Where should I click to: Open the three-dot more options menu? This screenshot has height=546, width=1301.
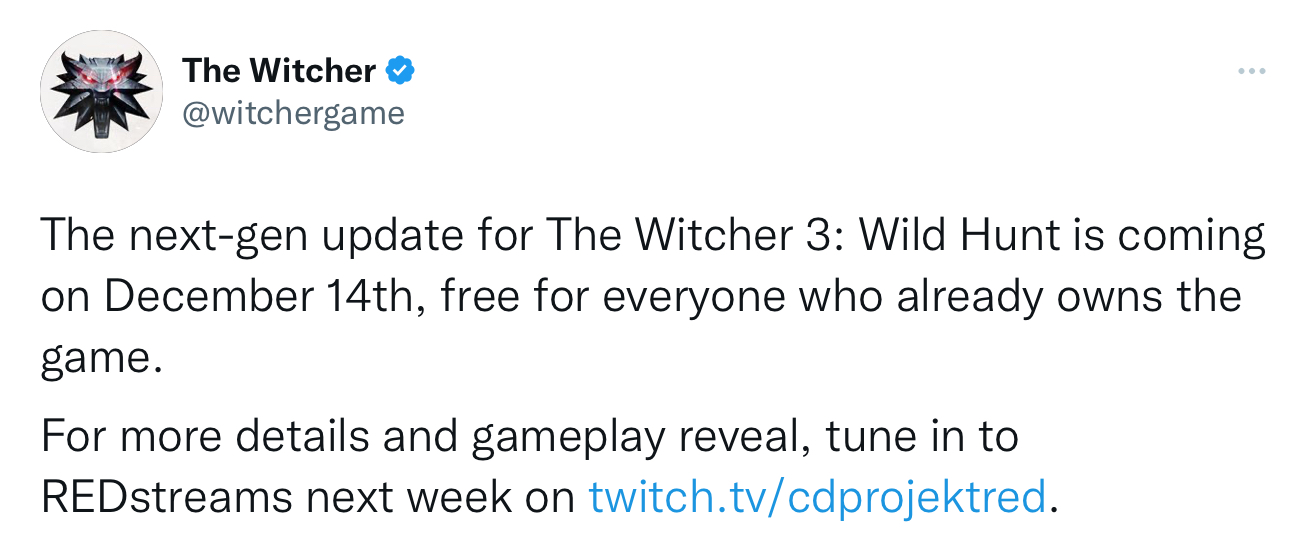click(x=1251, y=72)
